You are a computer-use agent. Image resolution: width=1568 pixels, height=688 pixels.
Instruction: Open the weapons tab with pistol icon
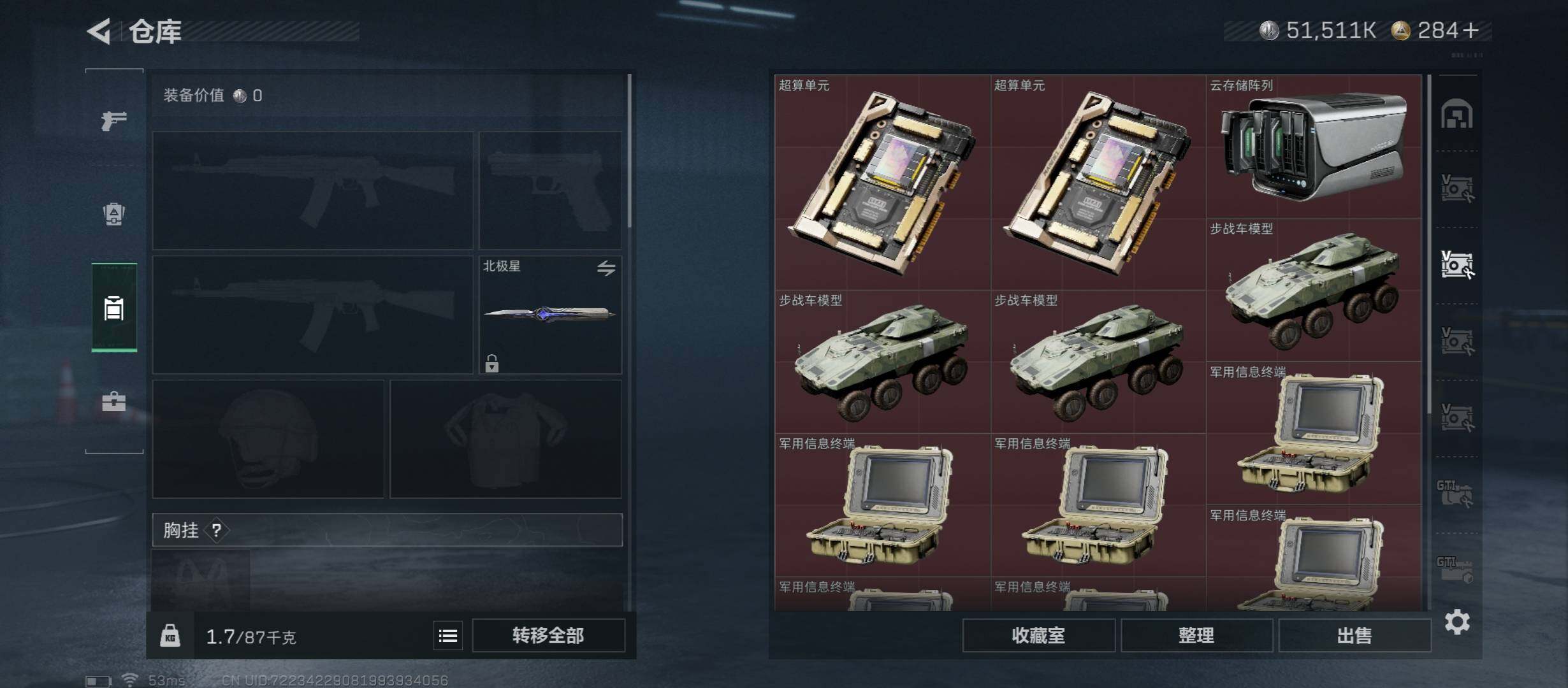[114, 120]
